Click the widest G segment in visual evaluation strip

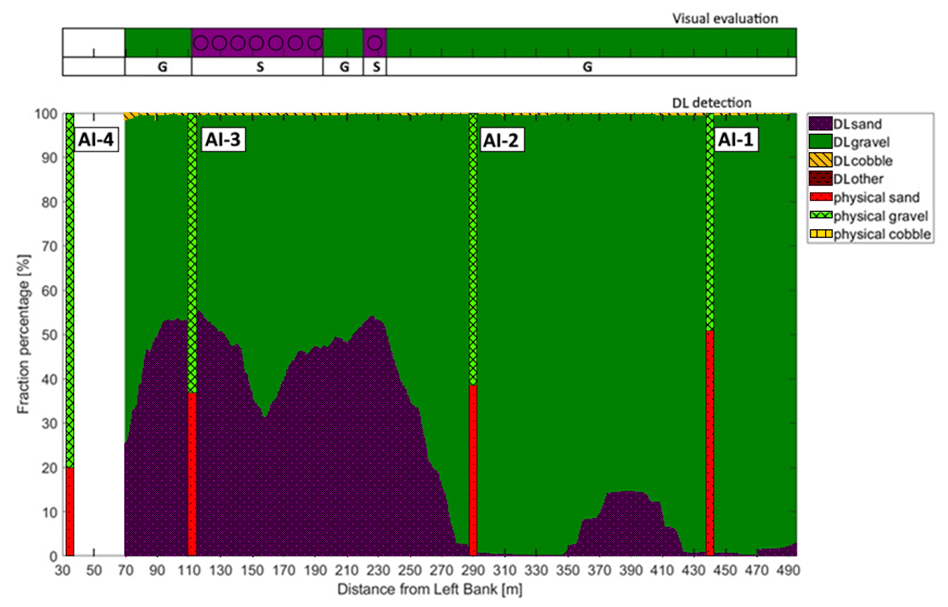pyautogui.click(x=590, y=67)
